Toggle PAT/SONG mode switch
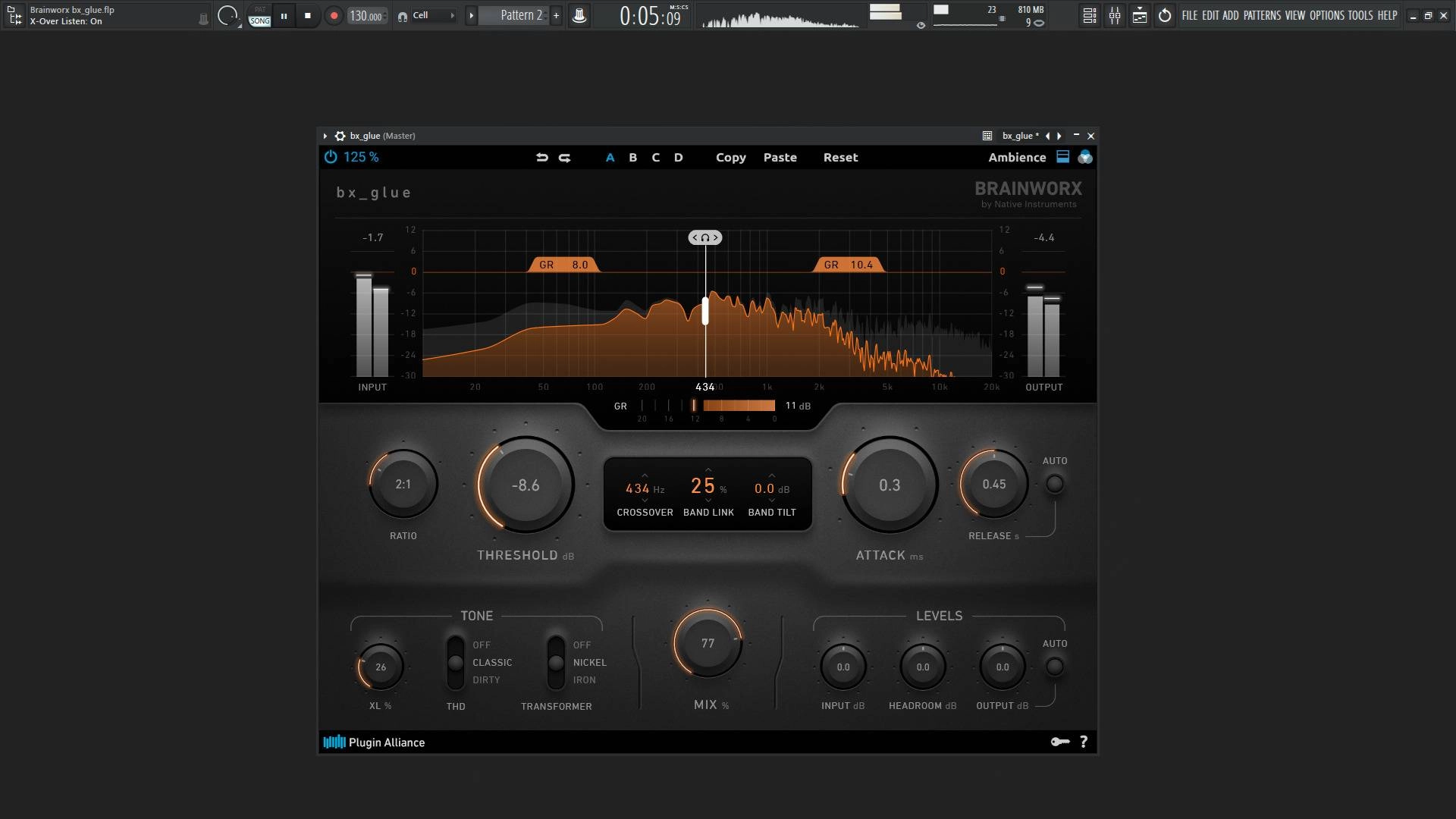Viewport: 1456px width, 819px height. 260,15
